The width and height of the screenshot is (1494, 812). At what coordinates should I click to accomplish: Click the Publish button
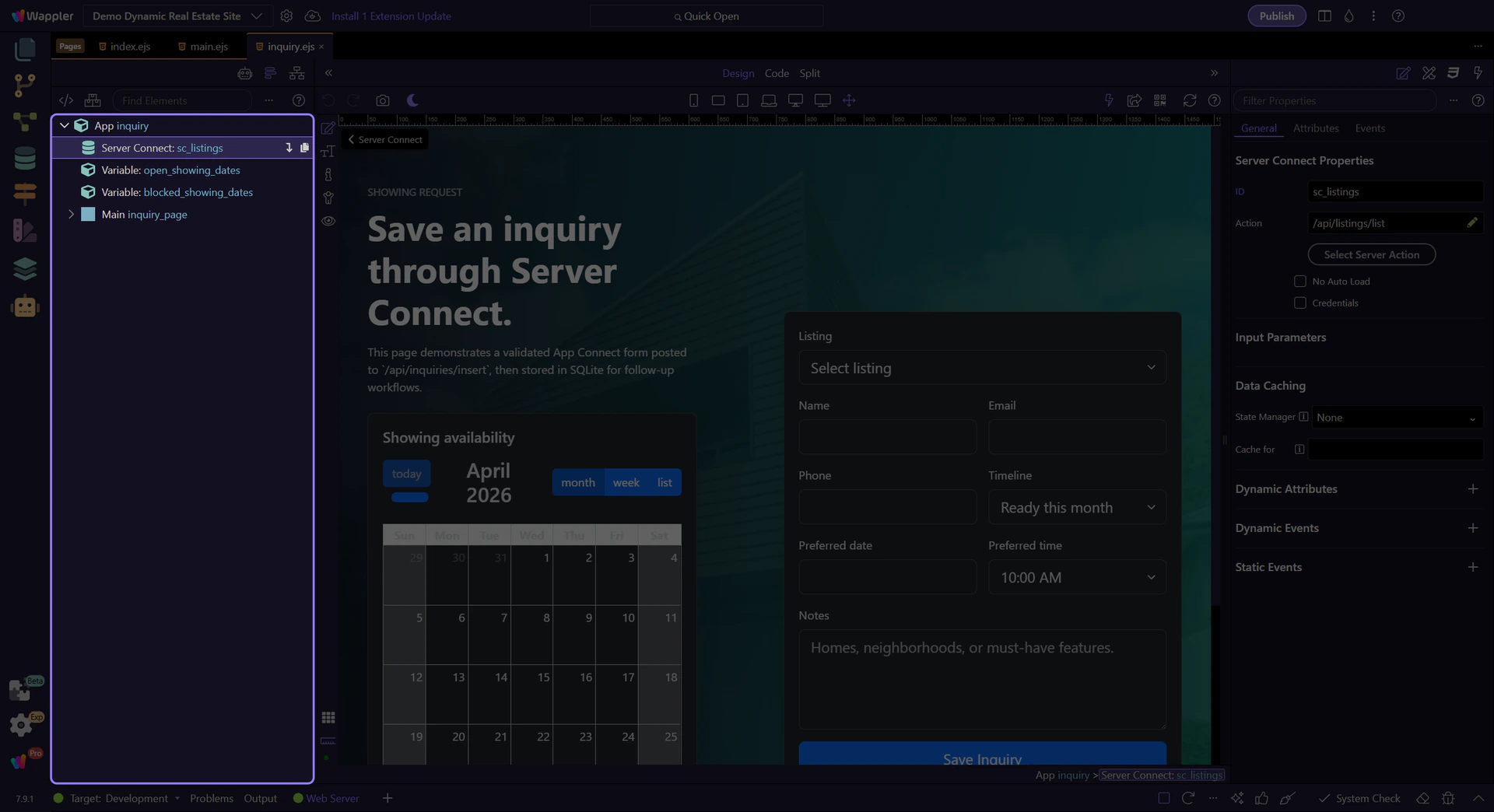[x=1276, y=16]
